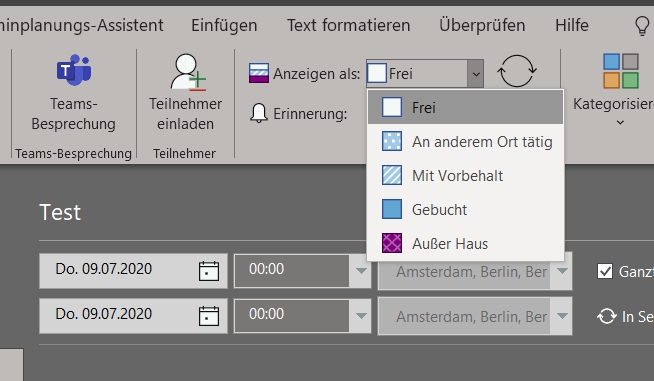Collapse the Anzeigen als dropdown arrow

475,74
